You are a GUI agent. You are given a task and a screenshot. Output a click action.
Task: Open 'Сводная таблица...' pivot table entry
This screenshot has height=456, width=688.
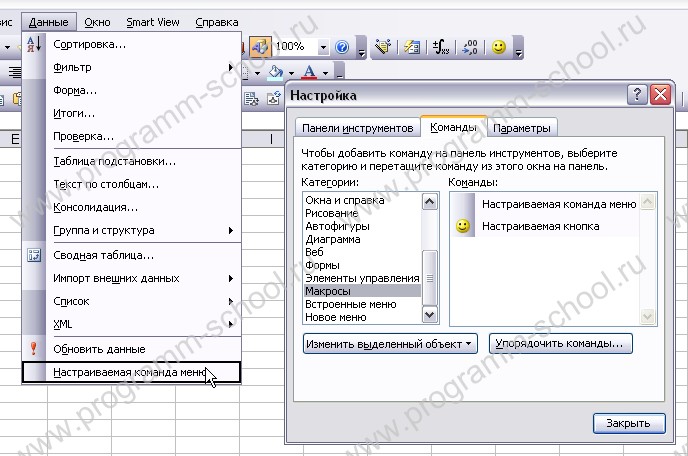103,255
